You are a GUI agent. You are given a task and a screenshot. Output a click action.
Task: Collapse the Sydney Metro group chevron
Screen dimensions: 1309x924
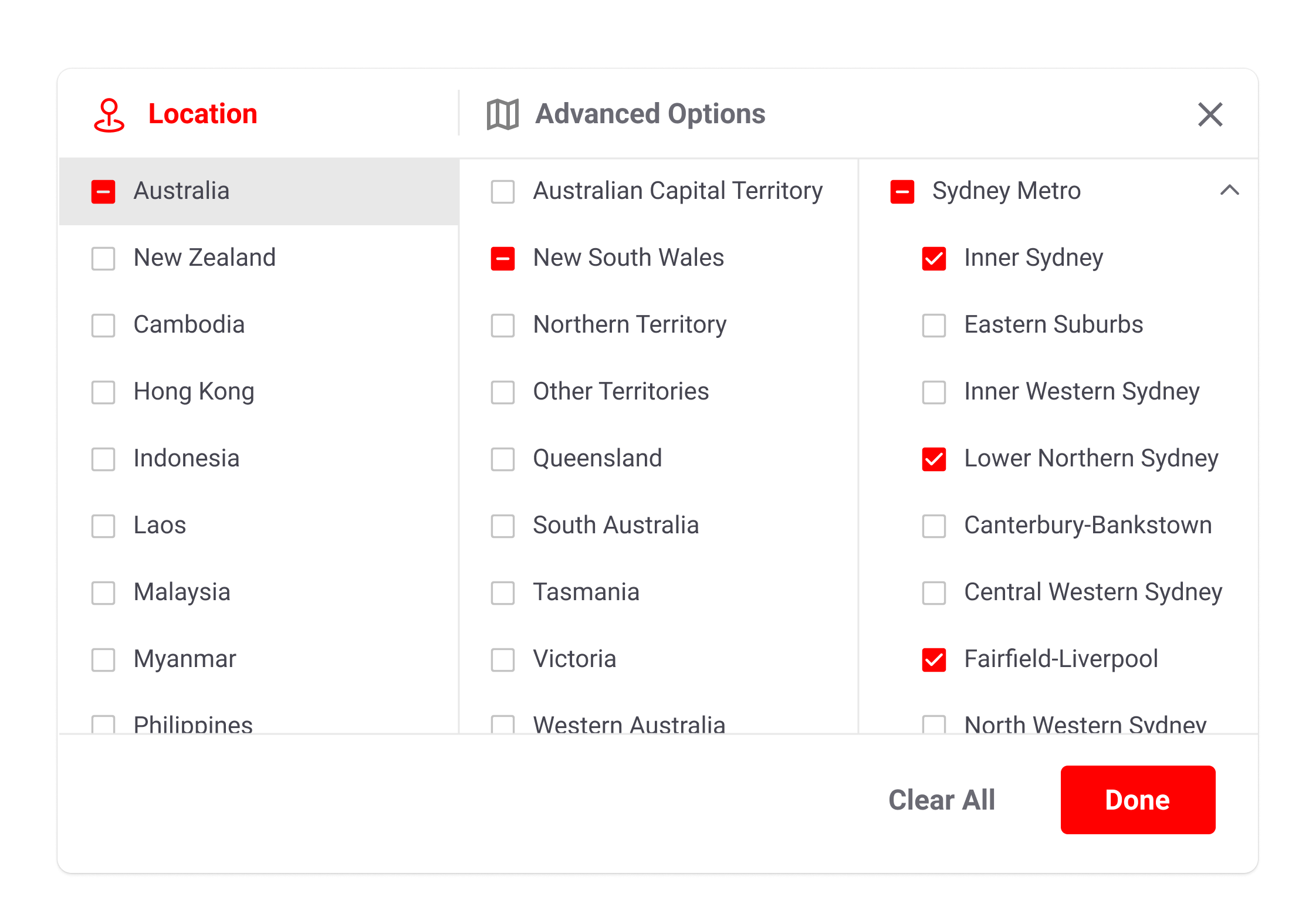click(x=1229, y=191)
